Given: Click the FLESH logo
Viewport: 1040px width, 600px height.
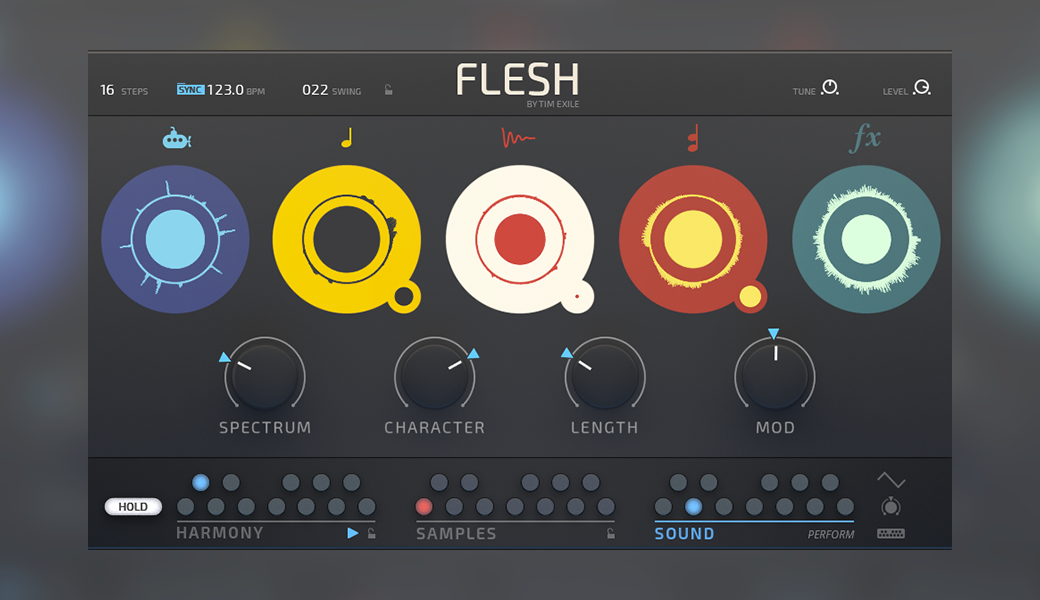Looking at the screenshot, I should pyautogui.click(x=518, y=80).
